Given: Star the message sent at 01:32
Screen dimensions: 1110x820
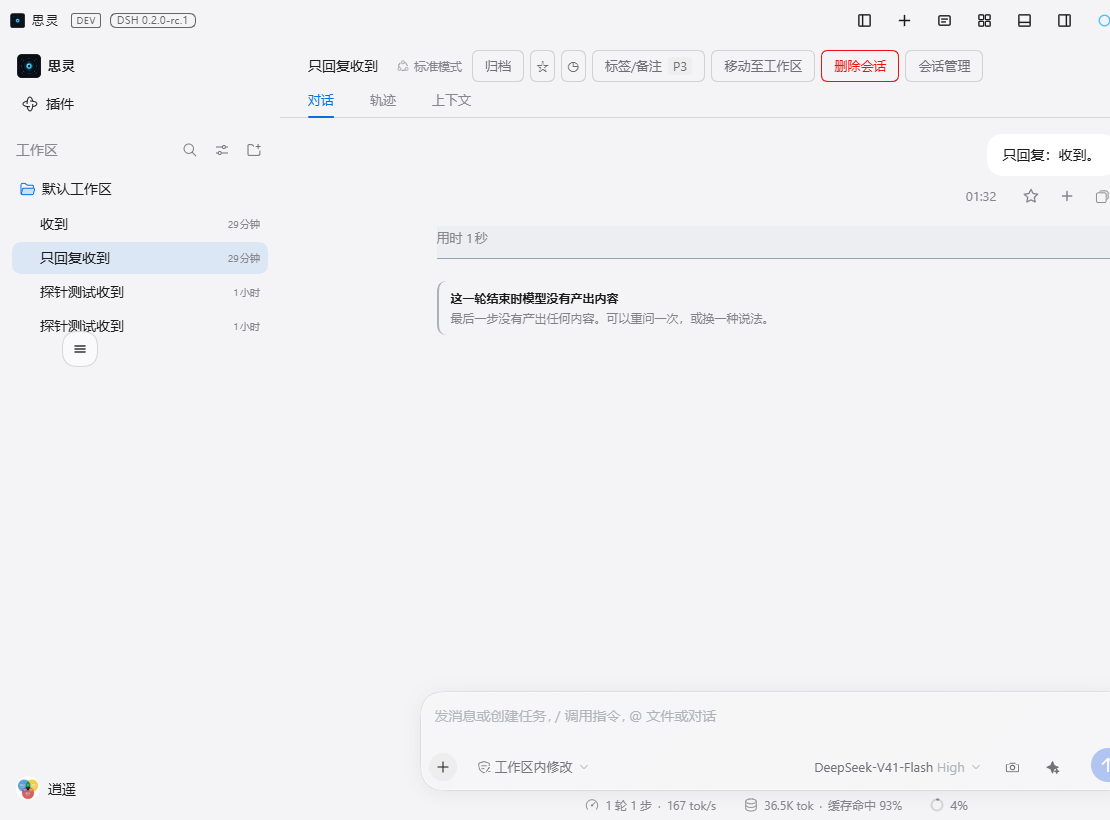Looking at the screenshot, I should pos(1031,196).
